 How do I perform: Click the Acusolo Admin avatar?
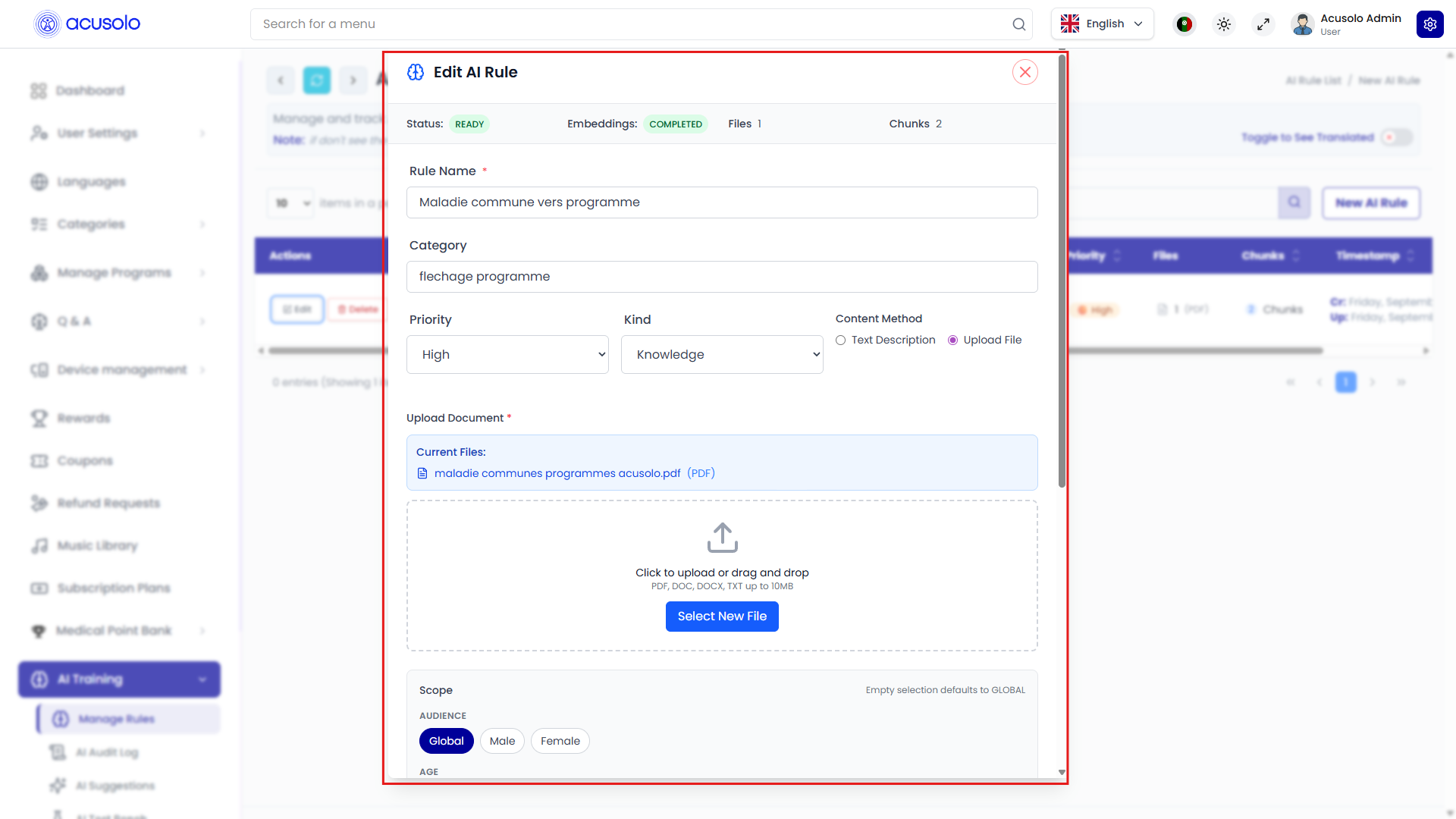(1302, 24)
